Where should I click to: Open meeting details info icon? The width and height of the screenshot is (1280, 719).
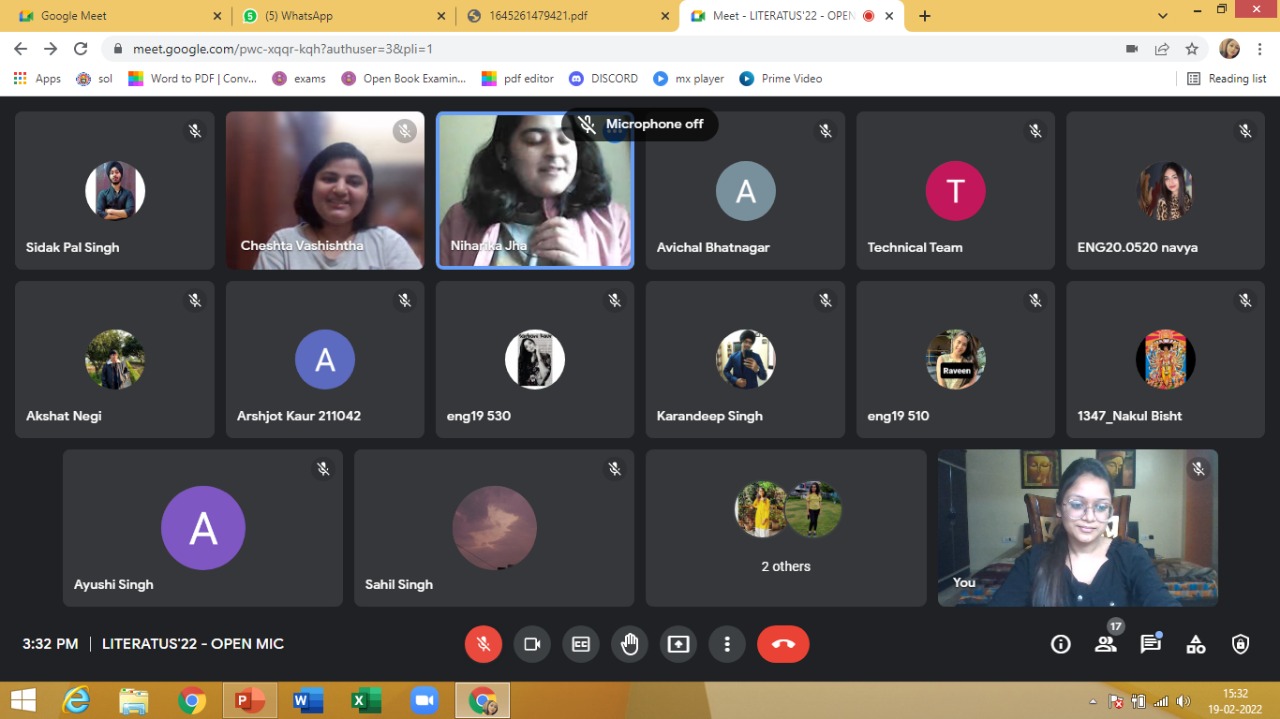[1061, 644]
